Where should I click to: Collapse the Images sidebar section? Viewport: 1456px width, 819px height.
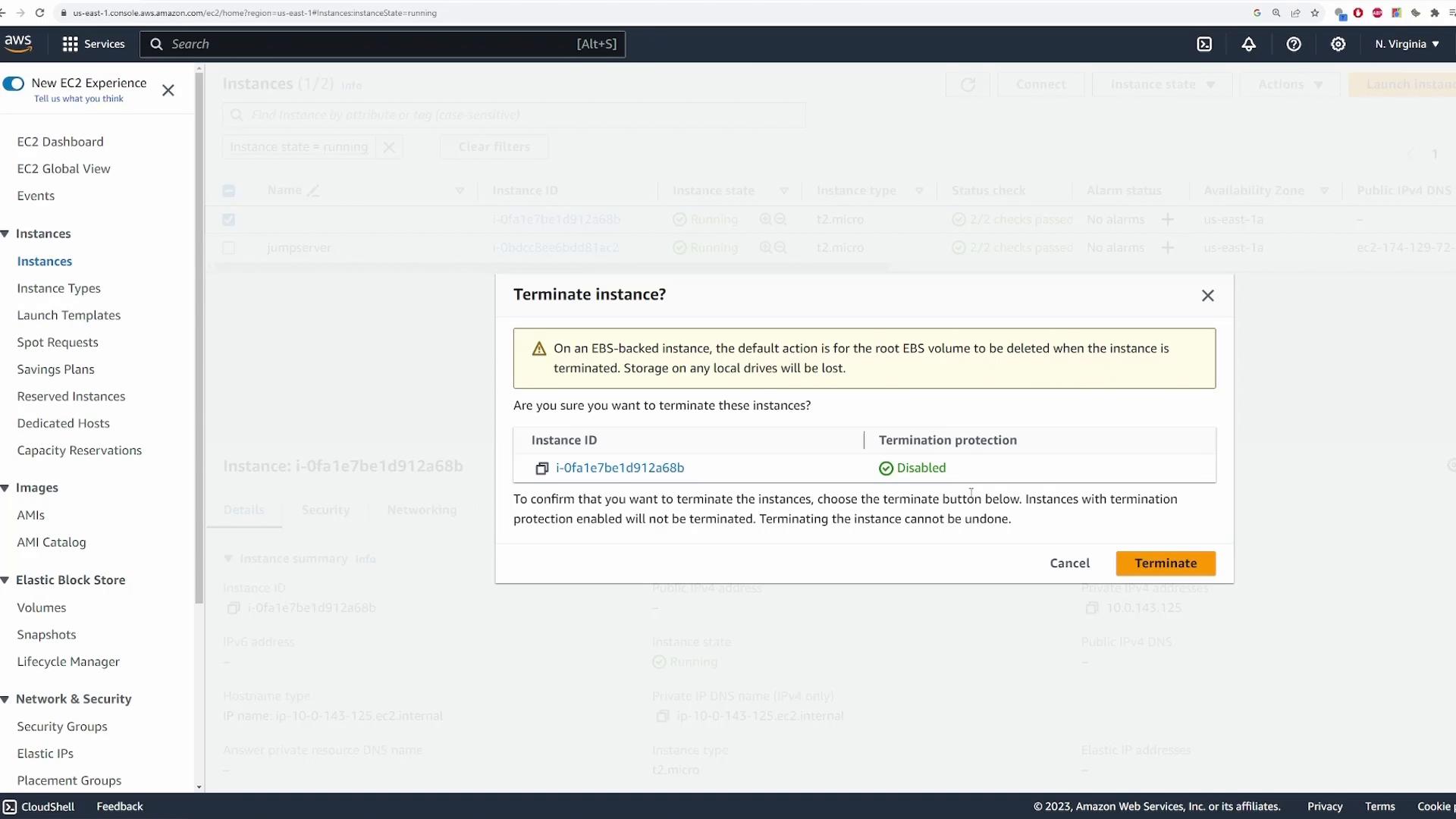[x=5, y=488]
